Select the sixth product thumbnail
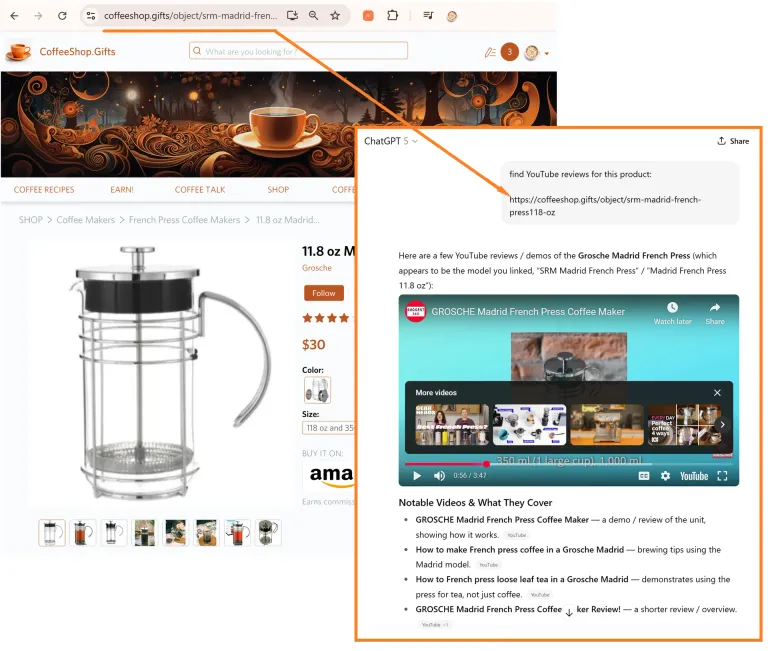 pos(206,532)
